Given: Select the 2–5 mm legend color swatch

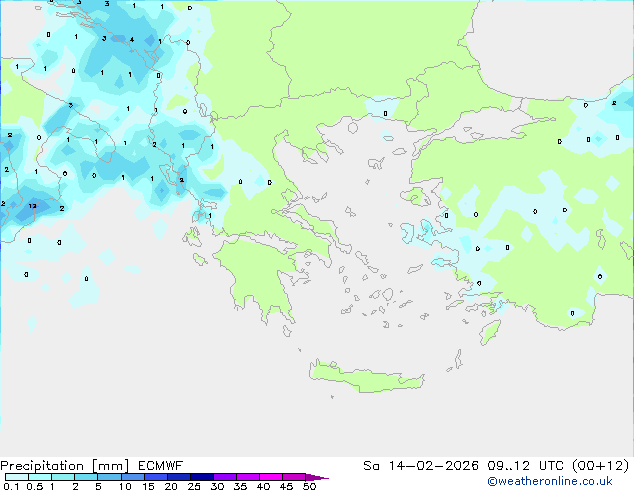Looking at the screenshot, I should (86, 477).
